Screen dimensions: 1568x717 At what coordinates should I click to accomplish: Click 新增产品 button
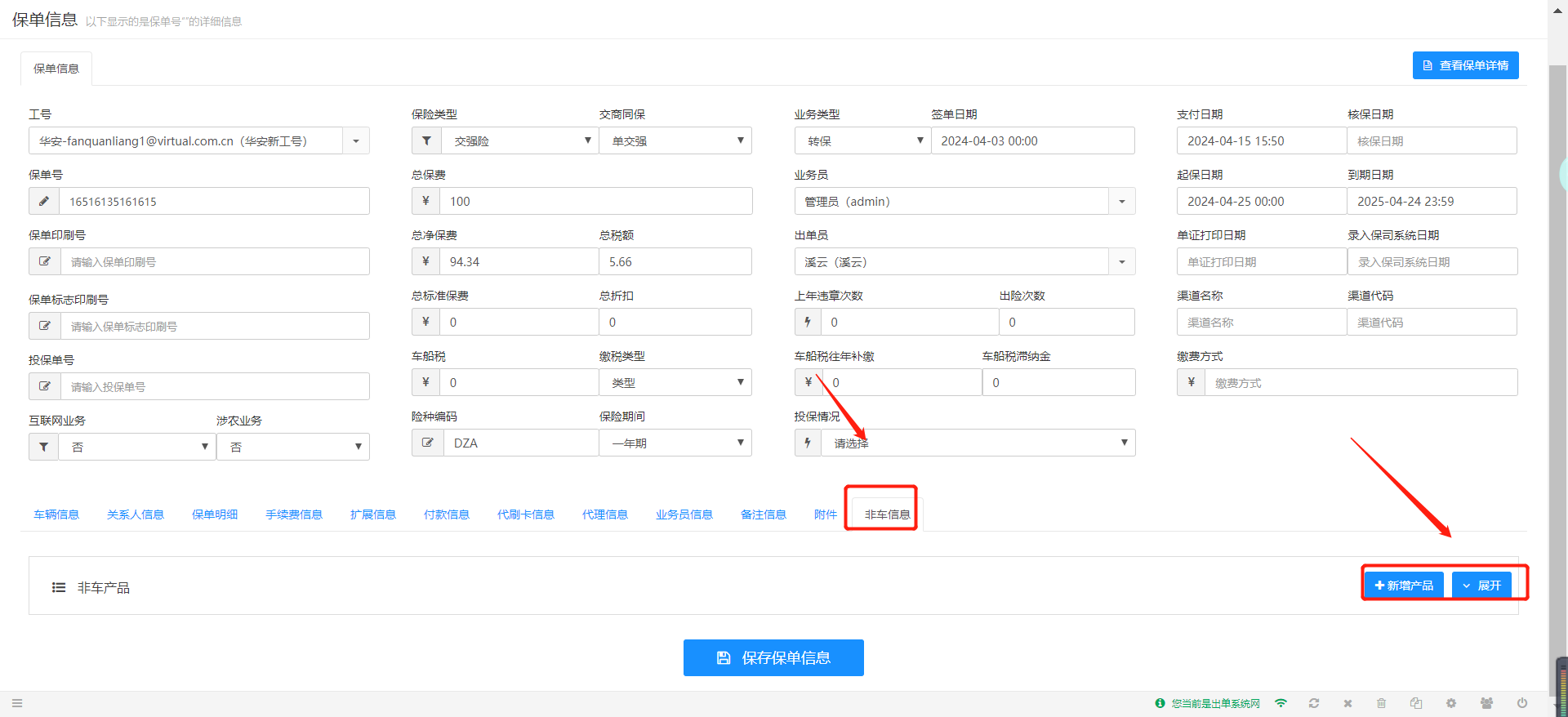(1404, 586)
